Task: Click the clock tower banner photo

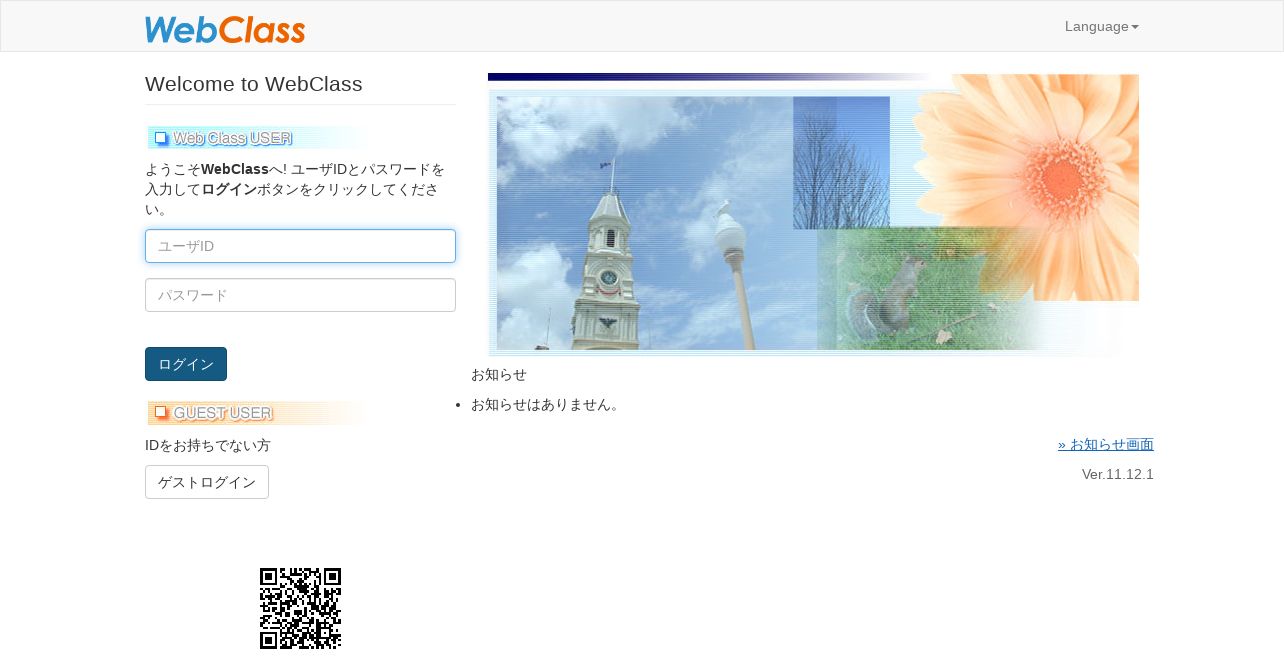Action: [813, 214]
